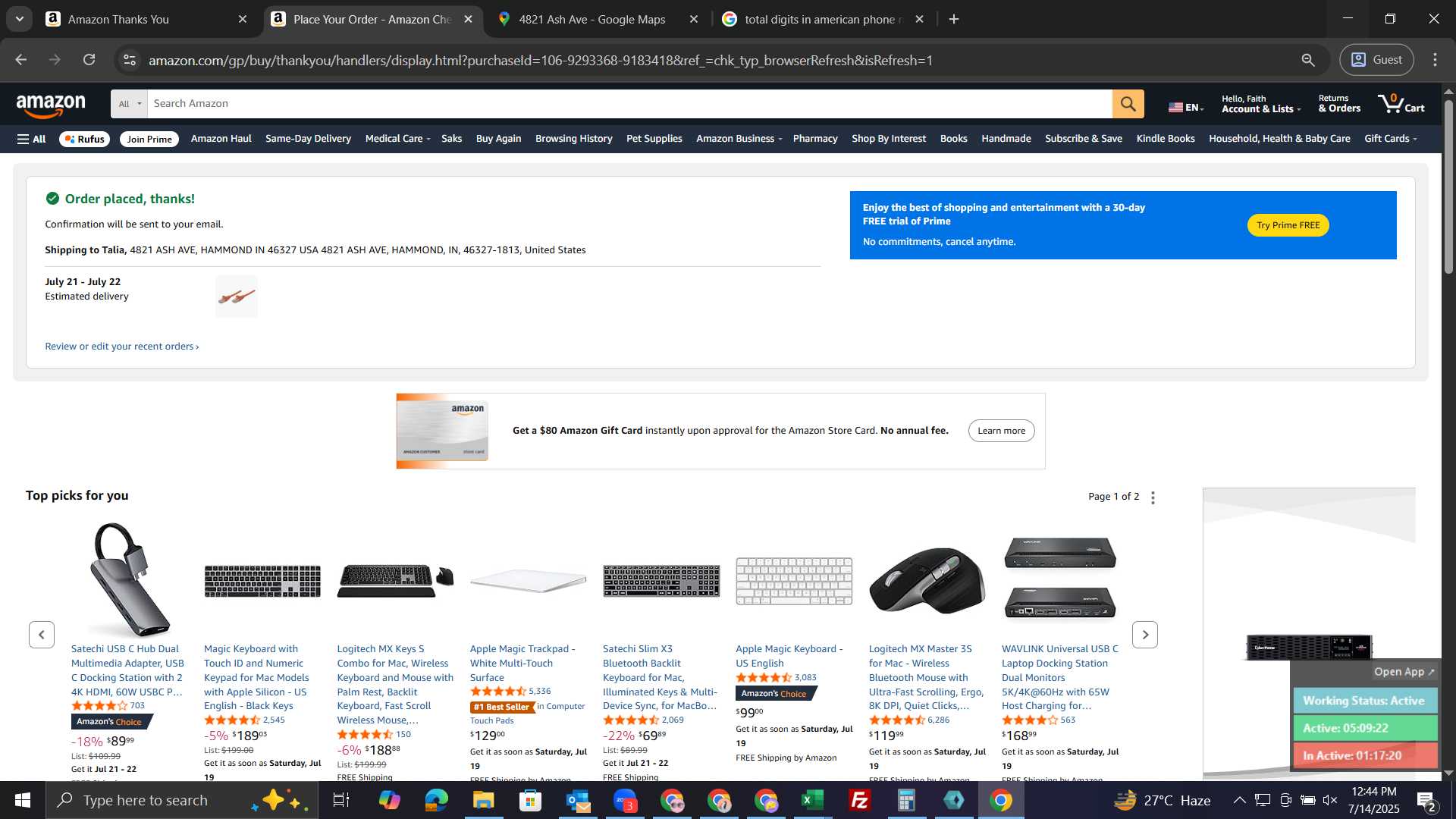Open the EN language dropdown

tap(1186, 107)
